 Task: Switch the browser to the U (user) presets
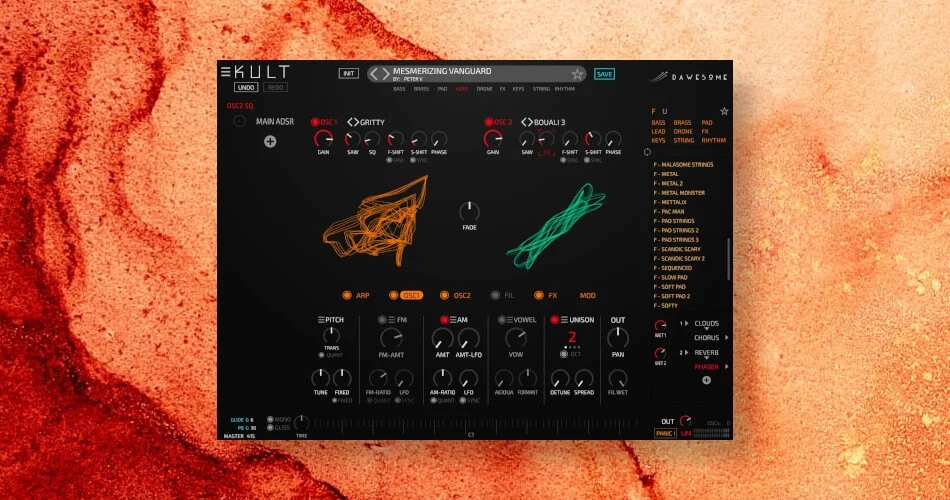click(665, 112)
